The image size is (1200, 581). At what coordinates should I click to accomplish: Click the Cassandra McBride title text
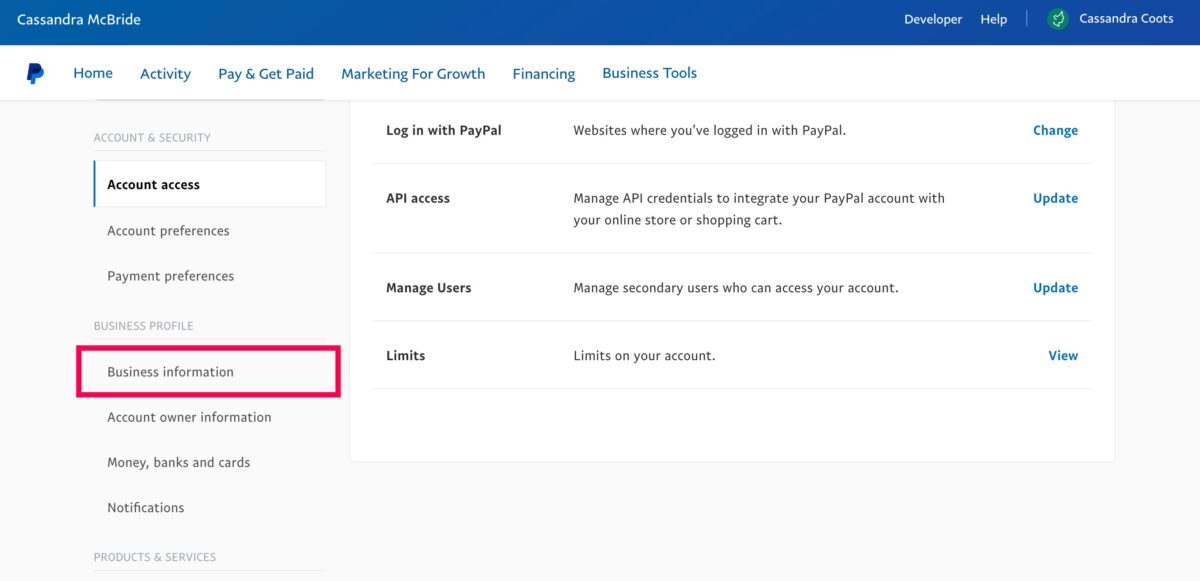coord(79,19)
